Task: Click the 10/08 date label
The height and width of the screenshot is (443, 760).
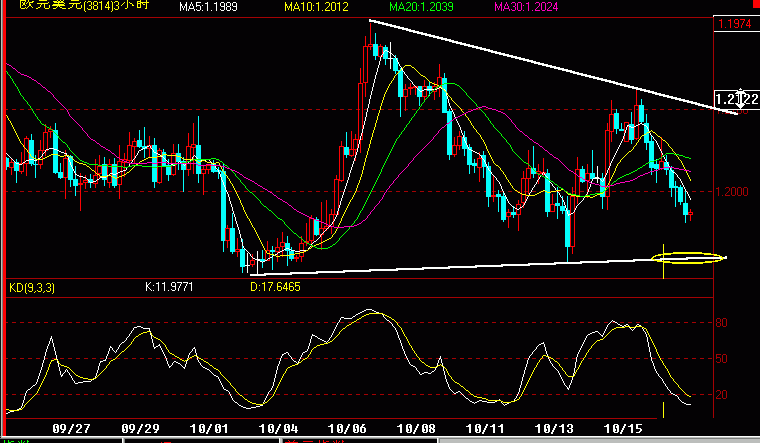Action: coord(416,429)
